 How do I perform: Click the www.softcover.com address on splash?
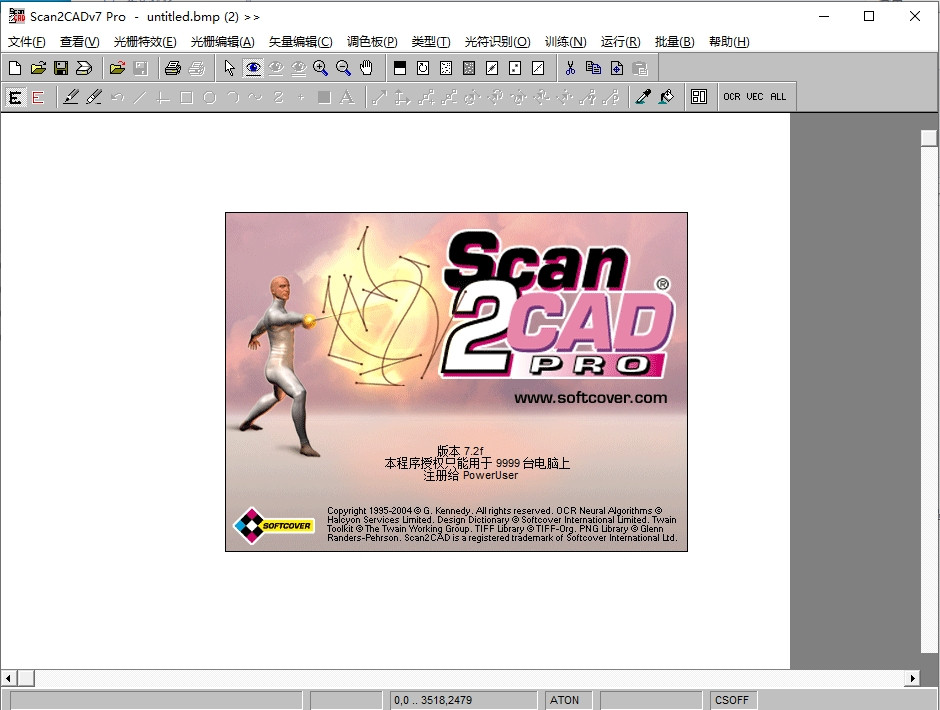tap(590, 398)
